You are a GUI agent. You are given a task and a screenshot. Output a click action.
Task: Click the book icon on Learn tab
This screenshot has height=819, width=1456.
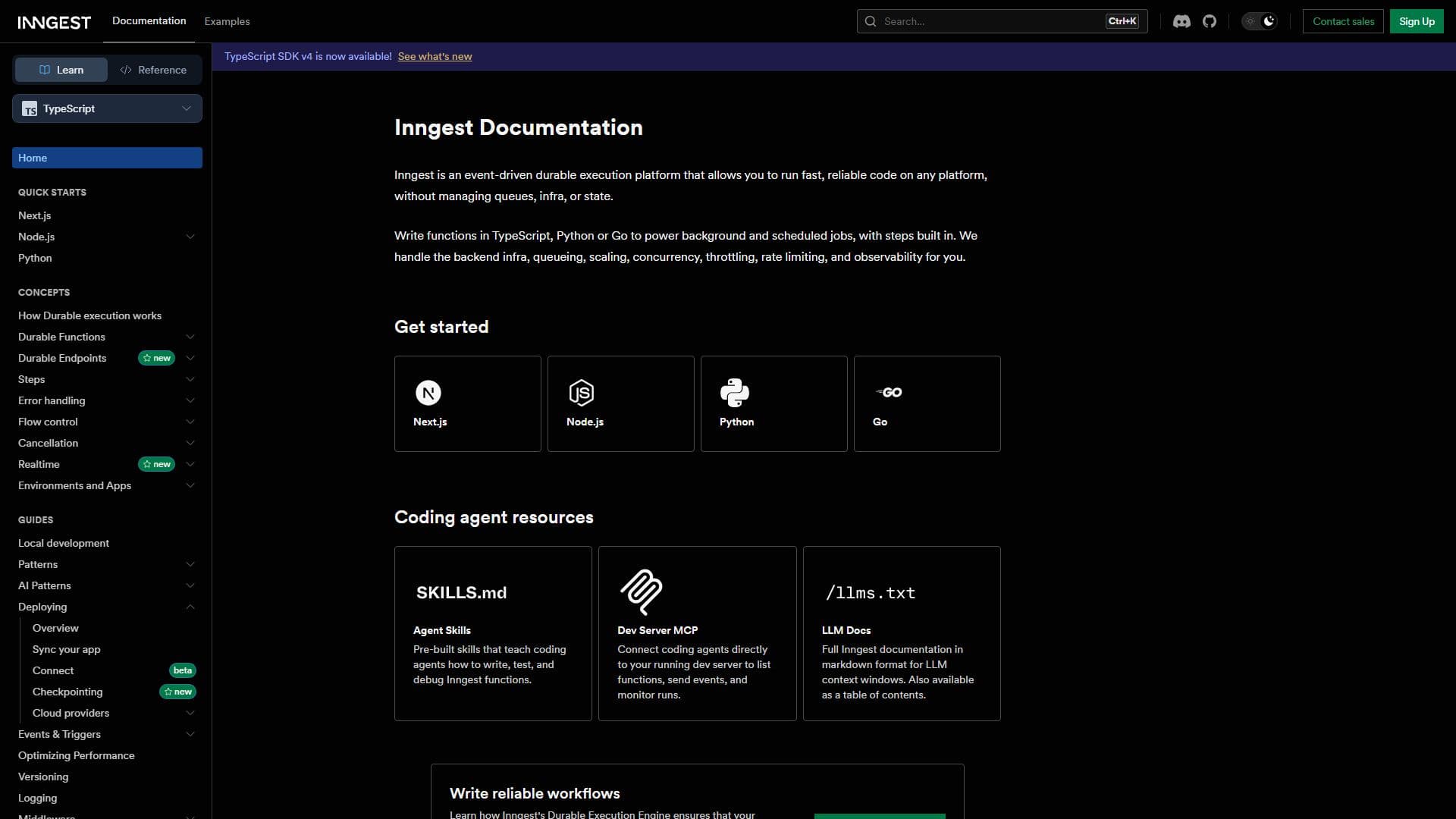pos(45,70)
